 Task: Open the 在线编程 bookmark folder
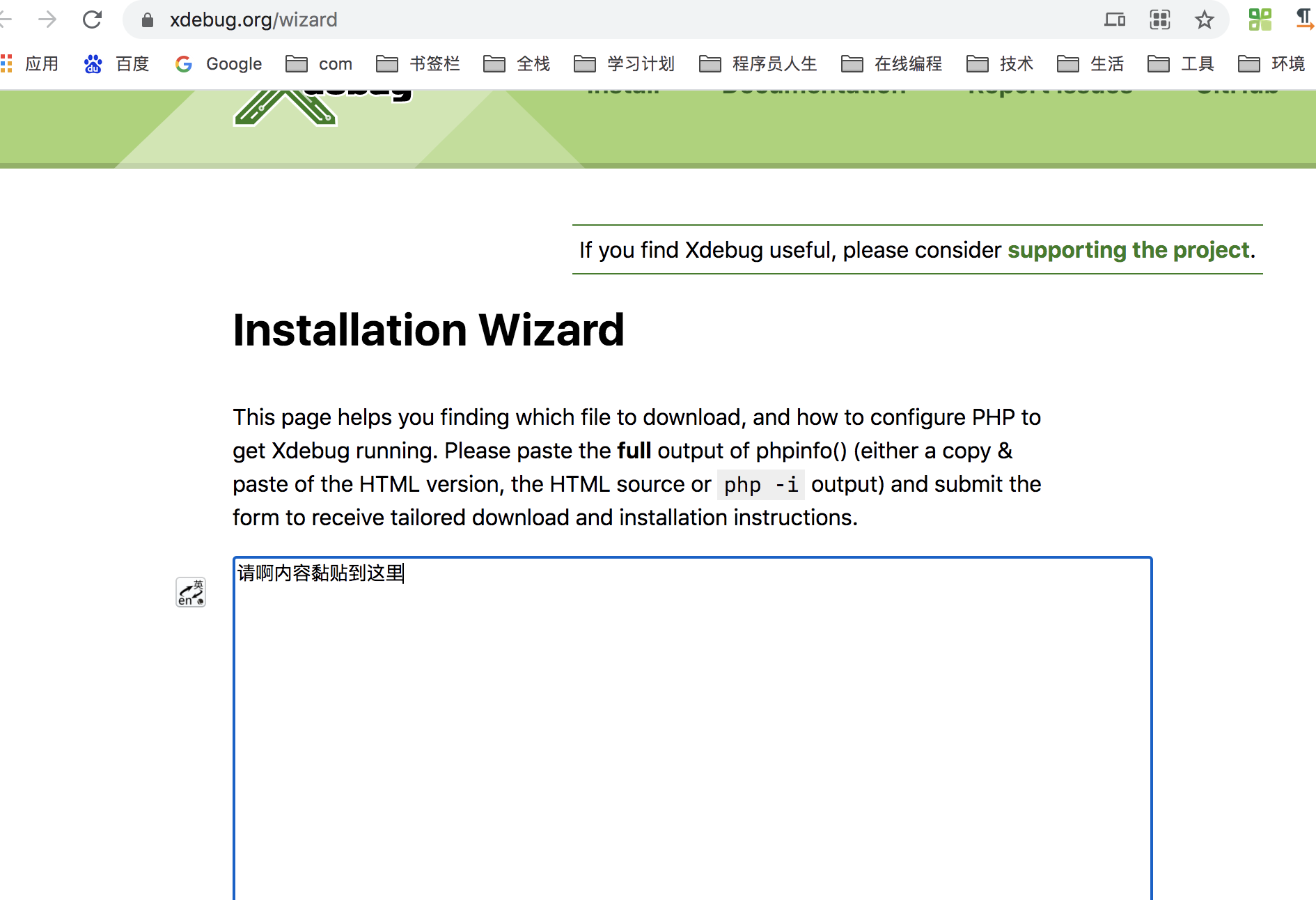[x=892, y=64]
